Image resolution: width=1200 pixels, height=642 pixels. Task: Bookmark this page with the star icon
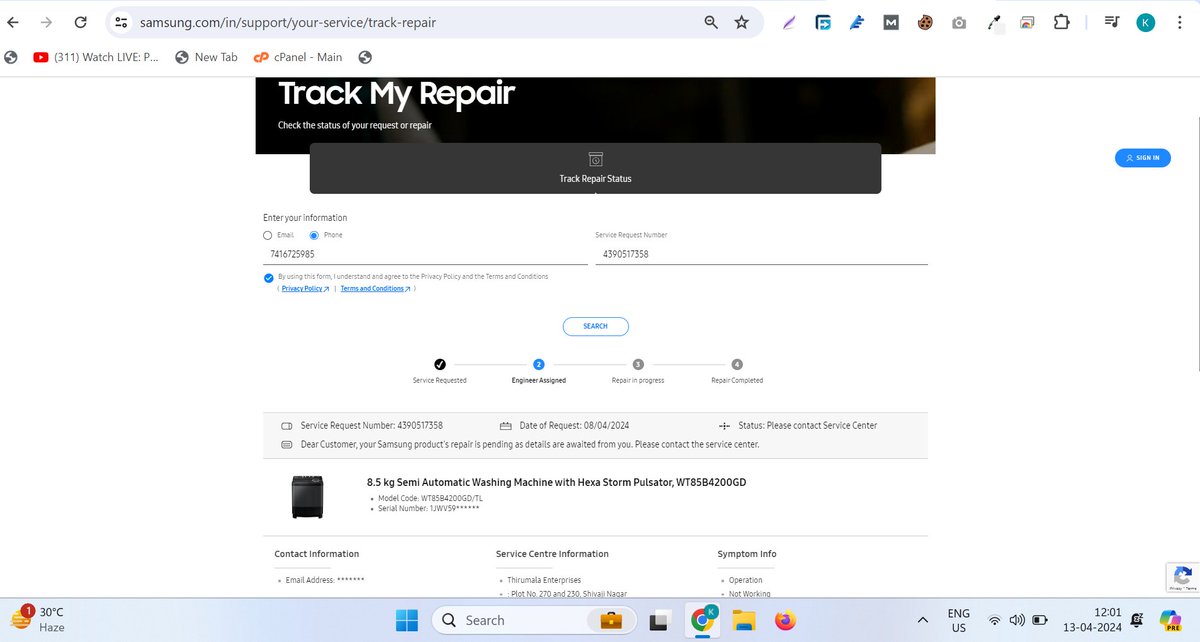tap(741, 22)
